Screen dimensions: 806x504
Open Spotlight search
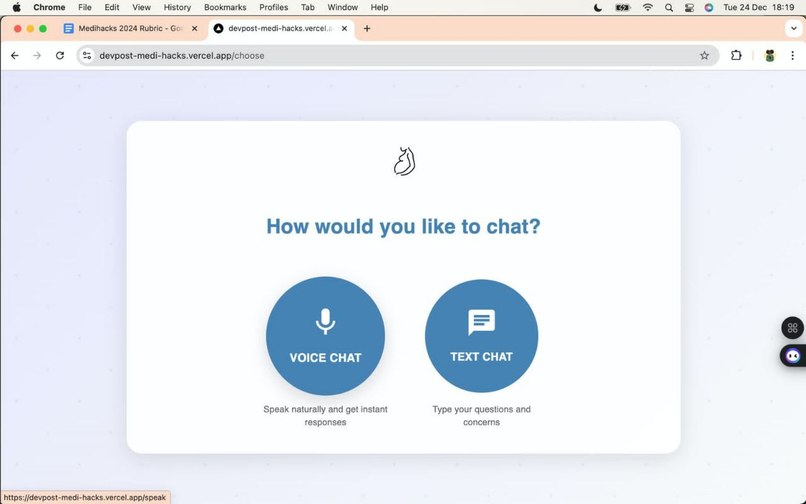point(669,7)
